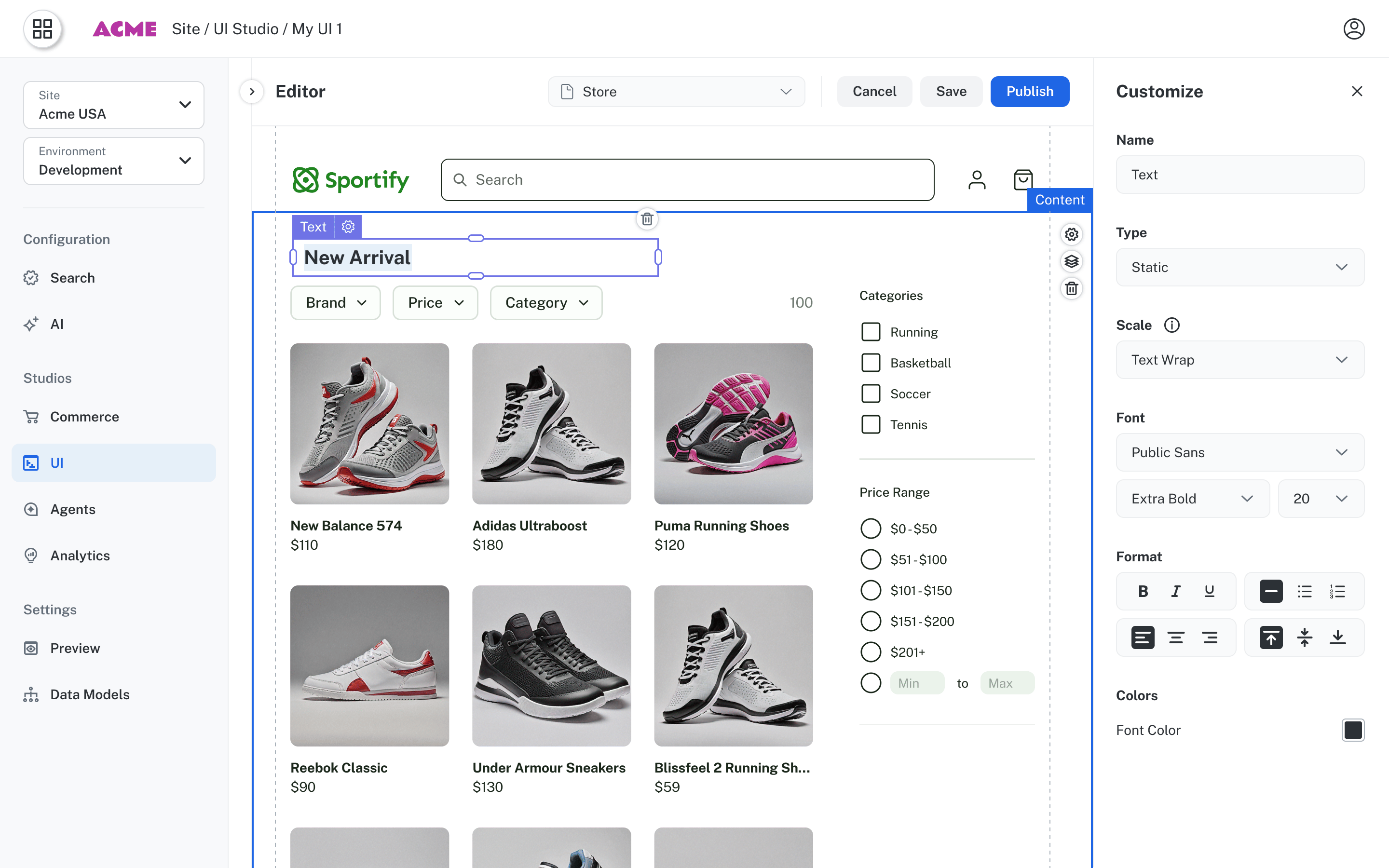This screenshot has height=868, width=1389.
Task: Select the $101-$150 price range
Action: coord(870,590)
